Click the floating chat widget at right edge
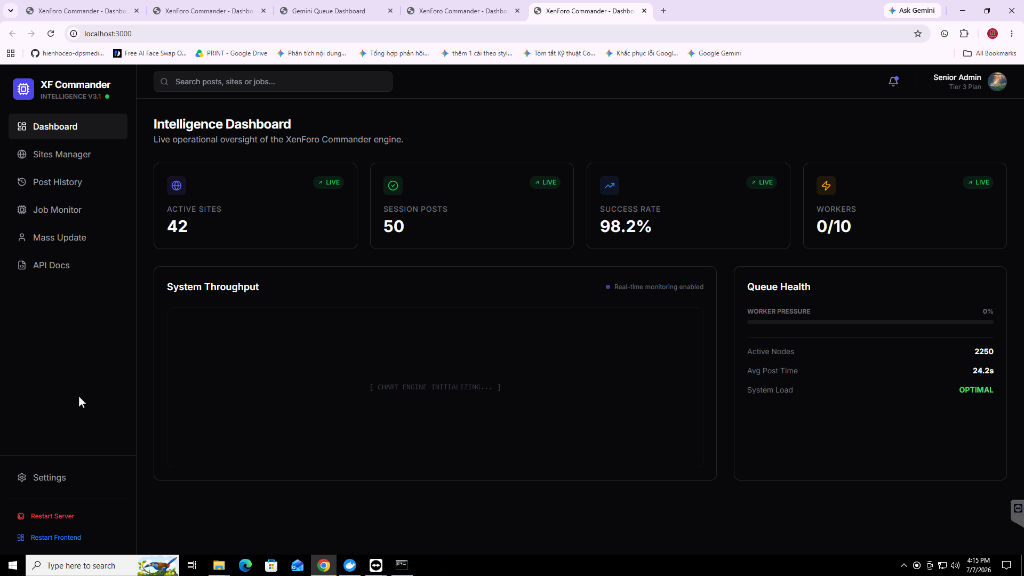Image resolution: width=1024 pixels, height=576 pixels. coord(1017,512)
